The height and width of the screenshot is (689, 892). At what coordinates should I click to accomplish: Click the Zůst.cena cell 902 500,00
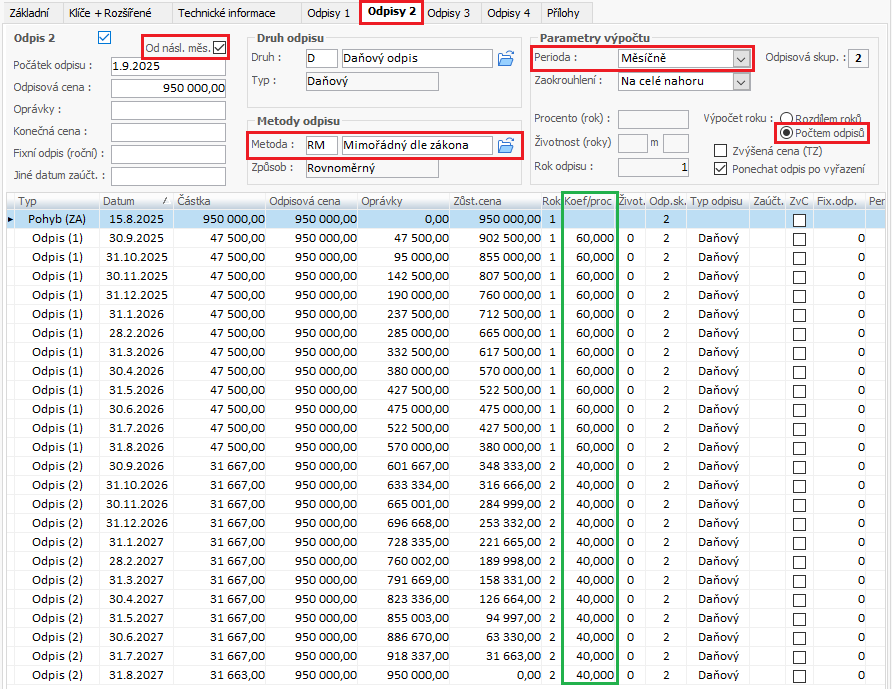(x=495, y=238)
